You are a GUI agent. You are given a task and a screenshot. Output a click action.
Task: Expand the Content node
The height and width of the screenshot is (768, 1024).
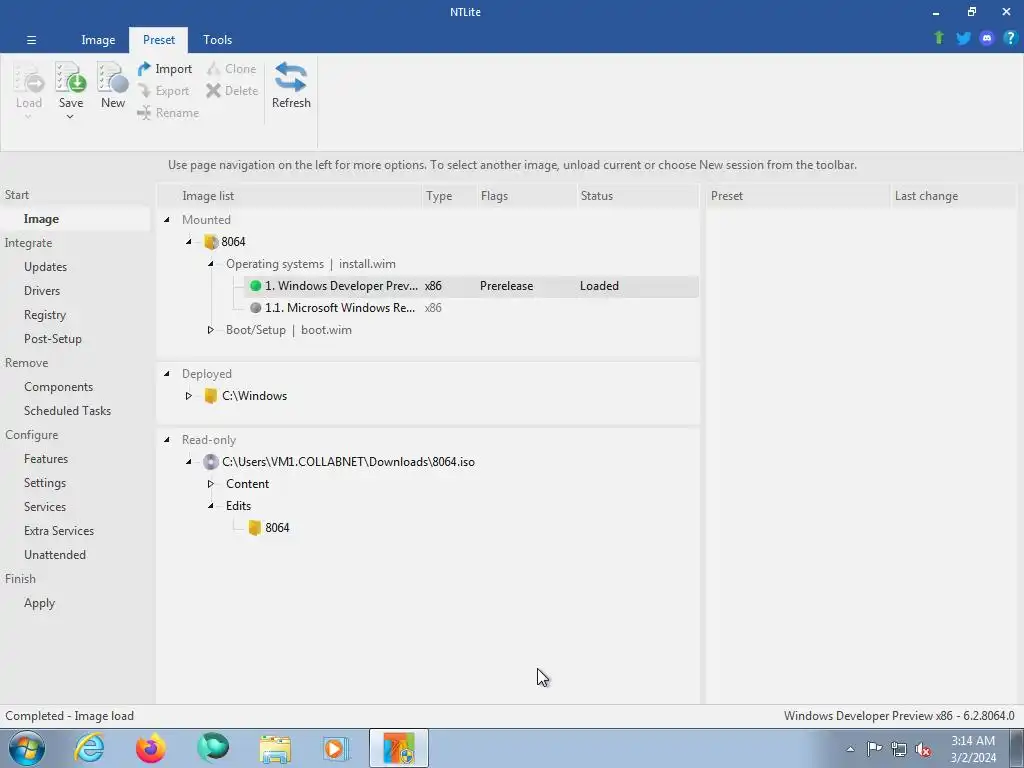(x=210, y=484)
